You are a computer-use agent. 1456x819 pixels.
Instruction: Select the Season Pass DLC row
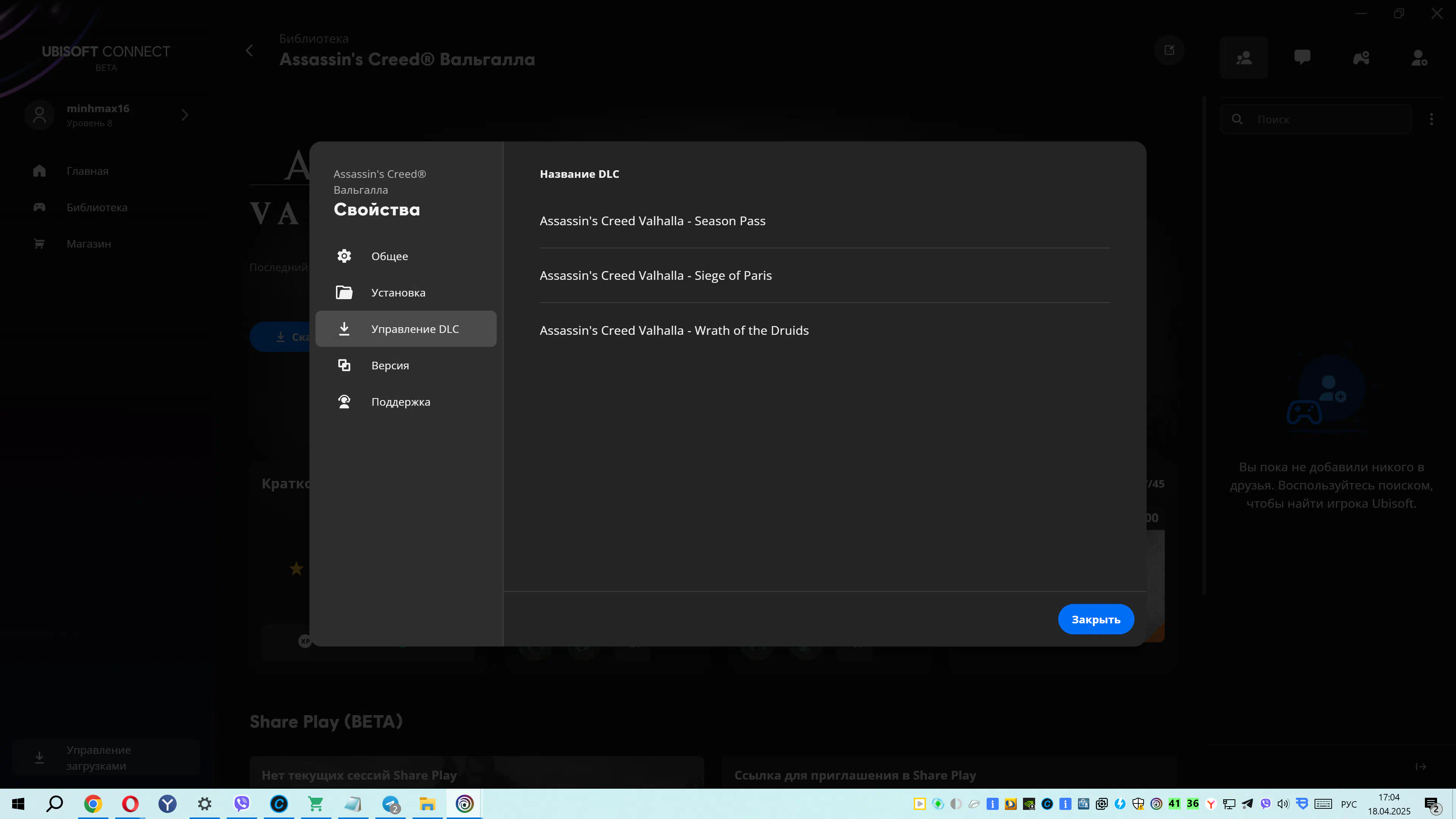(825, 221)
